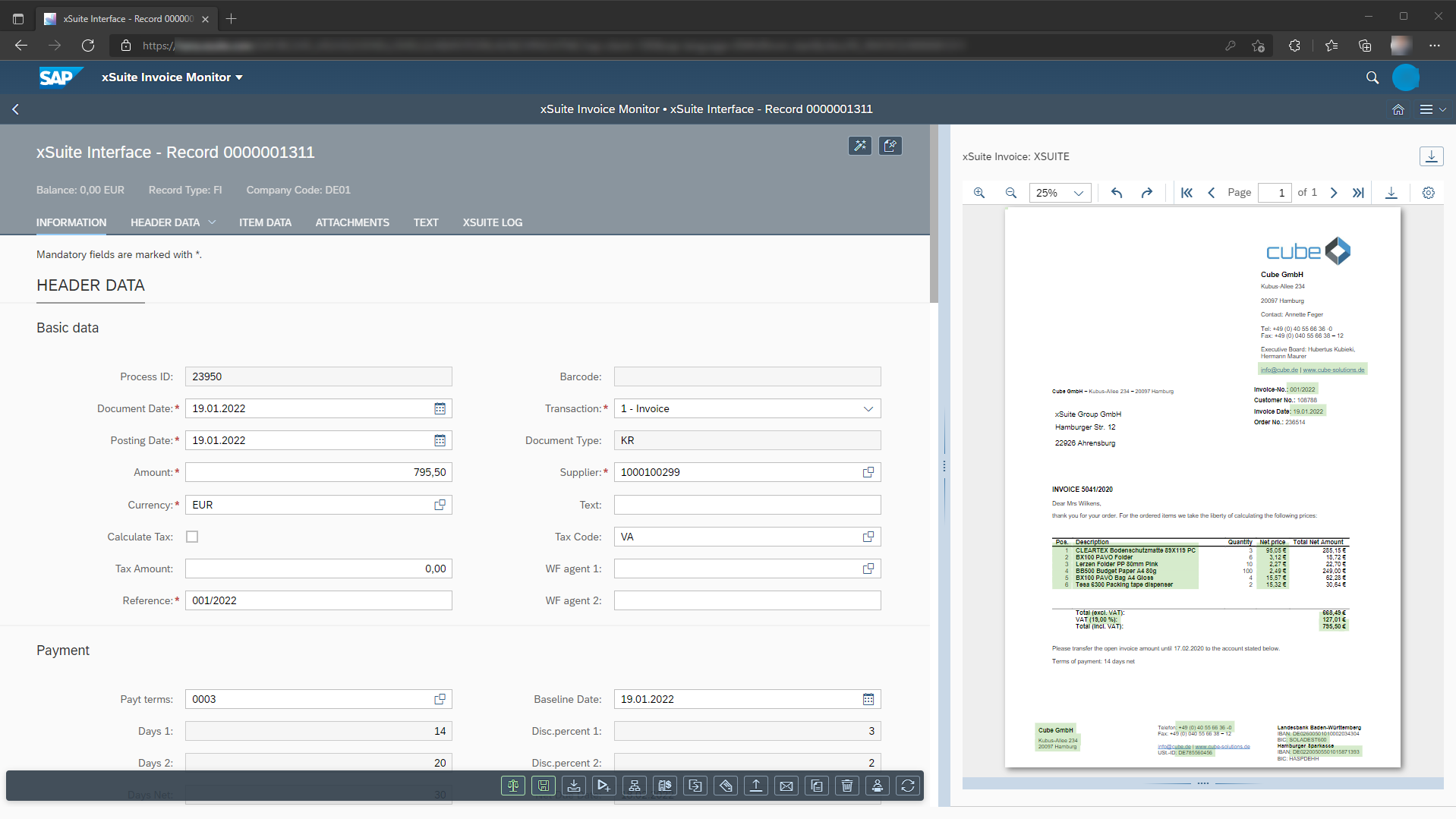Open SAP search with the magnifier icon
Image resolution: width=1456 pixels, height=819 pixels.
click(1372, 77)
